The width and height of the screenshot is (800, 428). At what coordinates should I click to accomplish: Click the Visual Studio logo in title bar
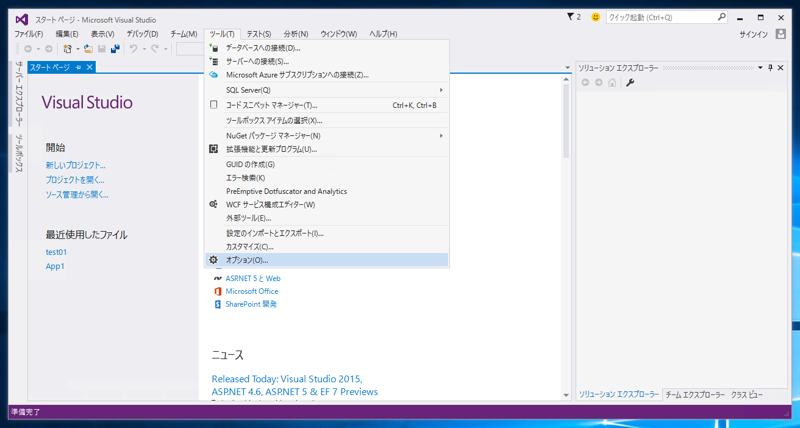(x=21, y=19)
